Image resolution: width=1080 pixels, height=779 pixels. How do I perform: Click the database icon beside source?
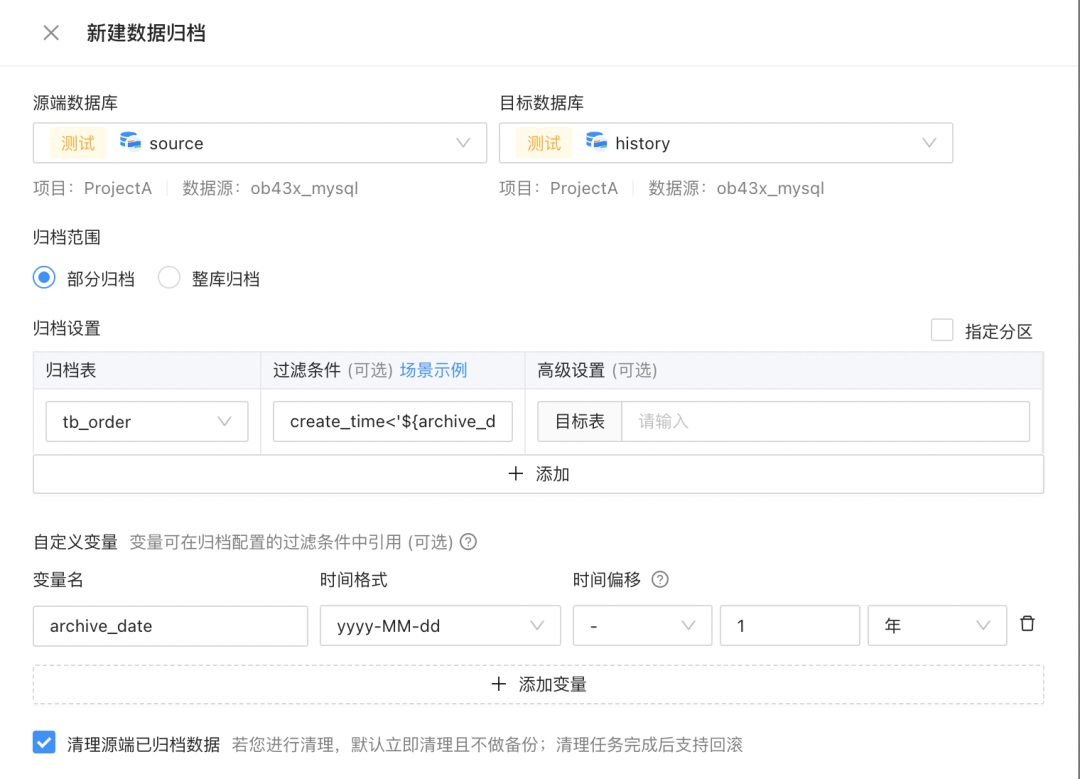[x=130, y=142]
